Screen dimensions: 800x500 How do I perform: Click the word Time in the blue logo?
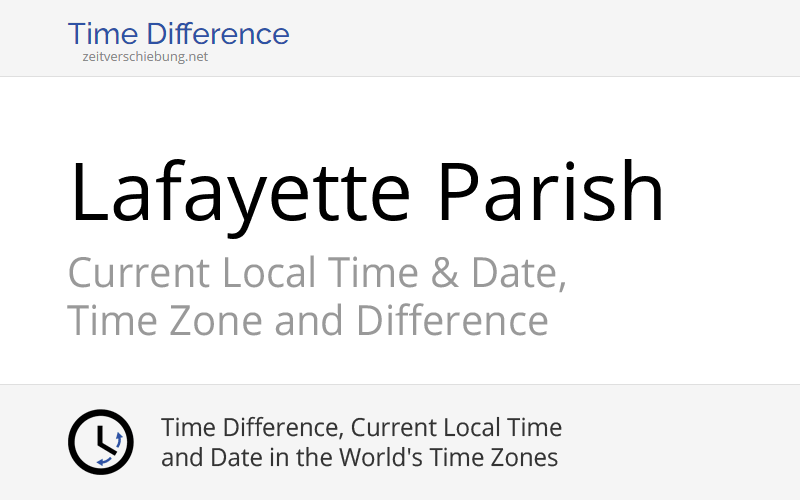(103, 34)
